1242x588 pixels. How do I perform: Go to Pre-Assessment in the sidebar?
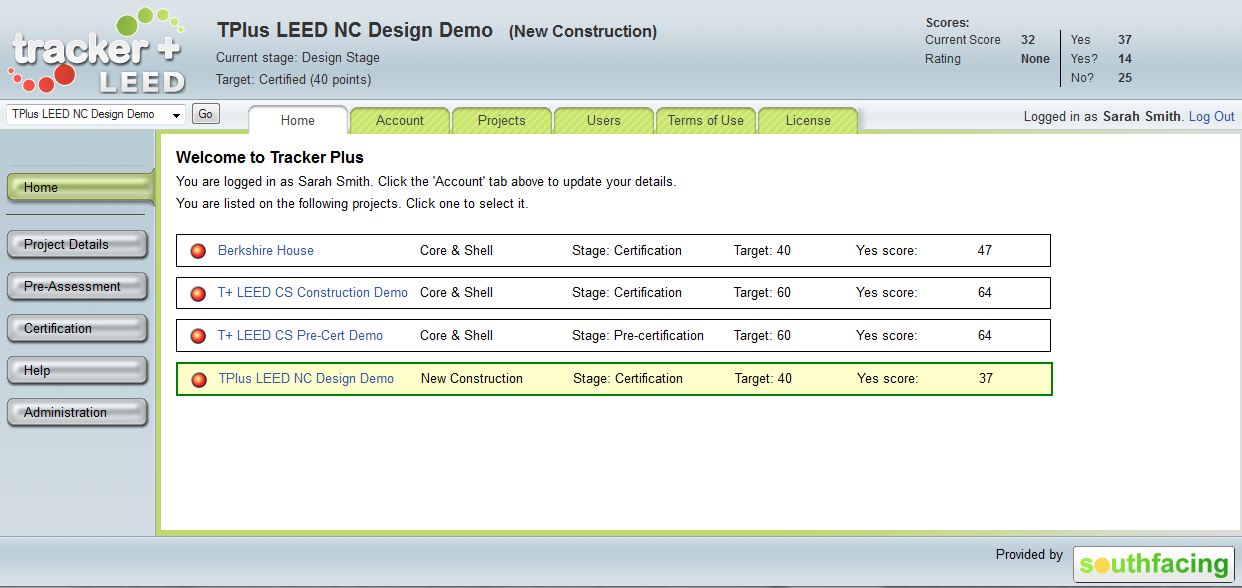[76, 286]
